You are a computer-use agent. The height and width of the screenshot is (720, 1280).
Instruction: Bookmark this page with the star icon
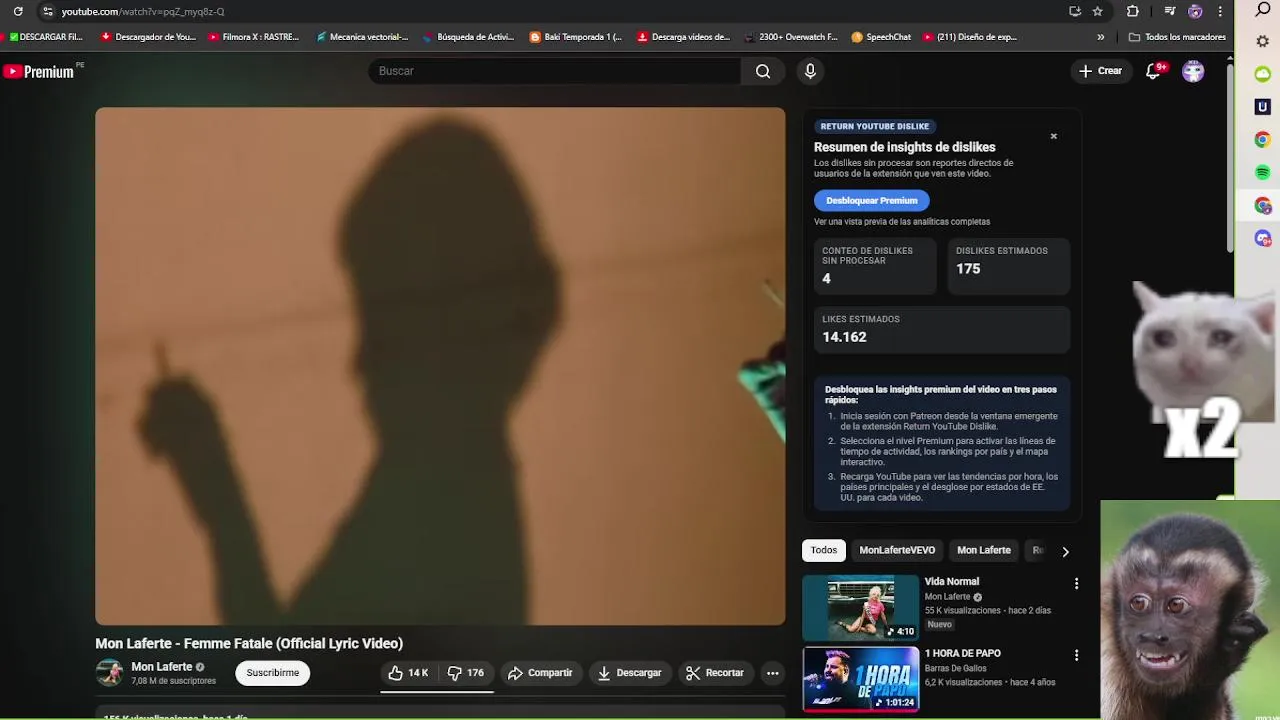coord(1098,11)
